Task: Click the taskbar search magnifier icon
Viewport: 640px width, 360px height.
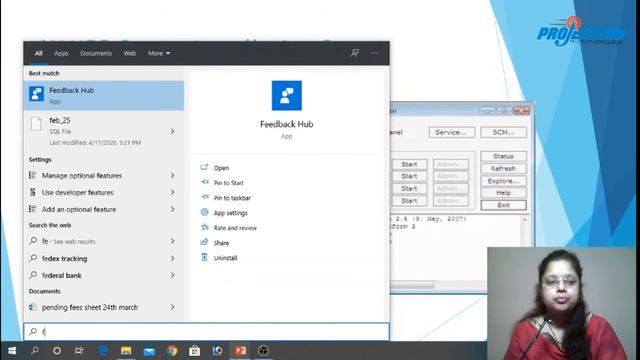Action: pyautogui.click(x=35, y=351)
